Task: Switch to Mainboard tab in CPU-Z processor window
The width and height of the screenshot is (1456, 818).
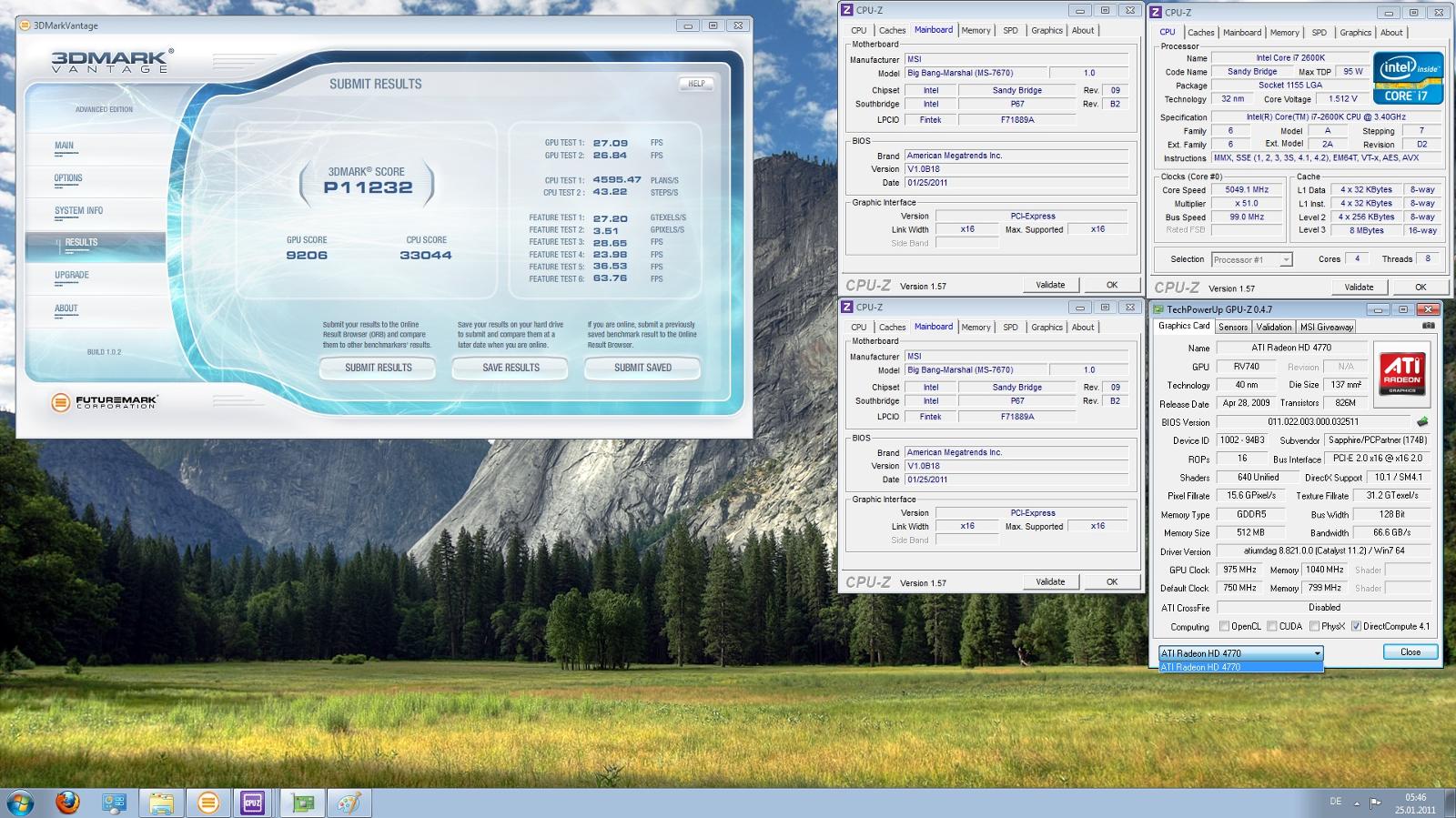Action: pyautogui.click(x=1242, y=33)
